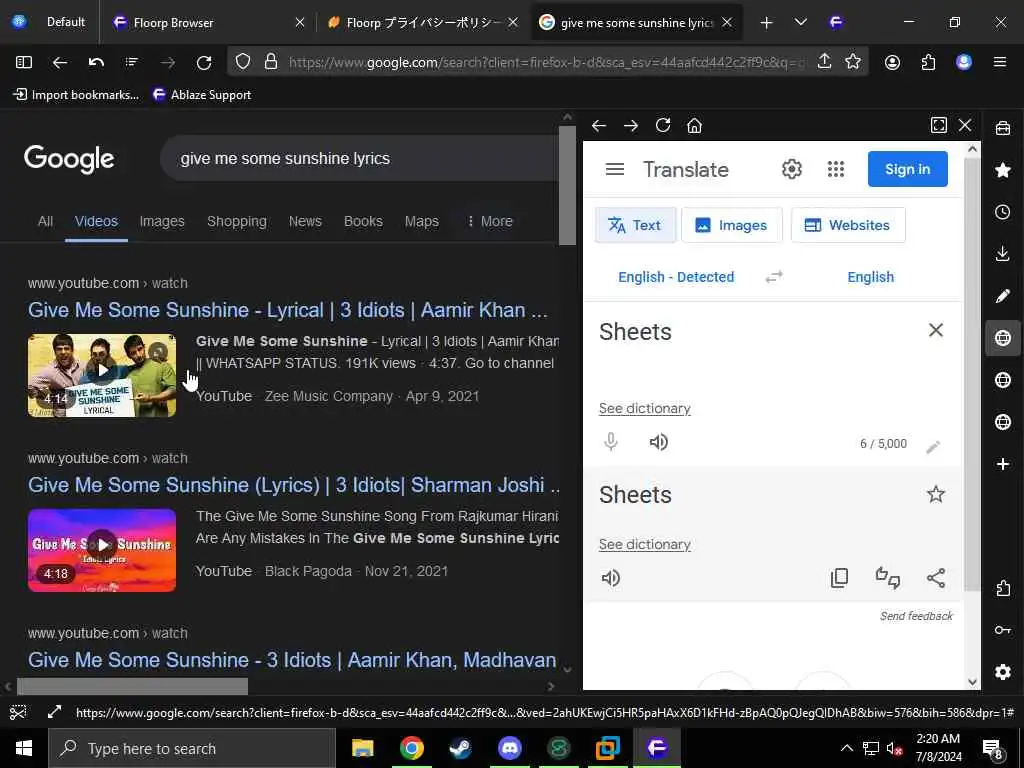Choose target language English
The image size is (1024, 768).
coord(871,277)
